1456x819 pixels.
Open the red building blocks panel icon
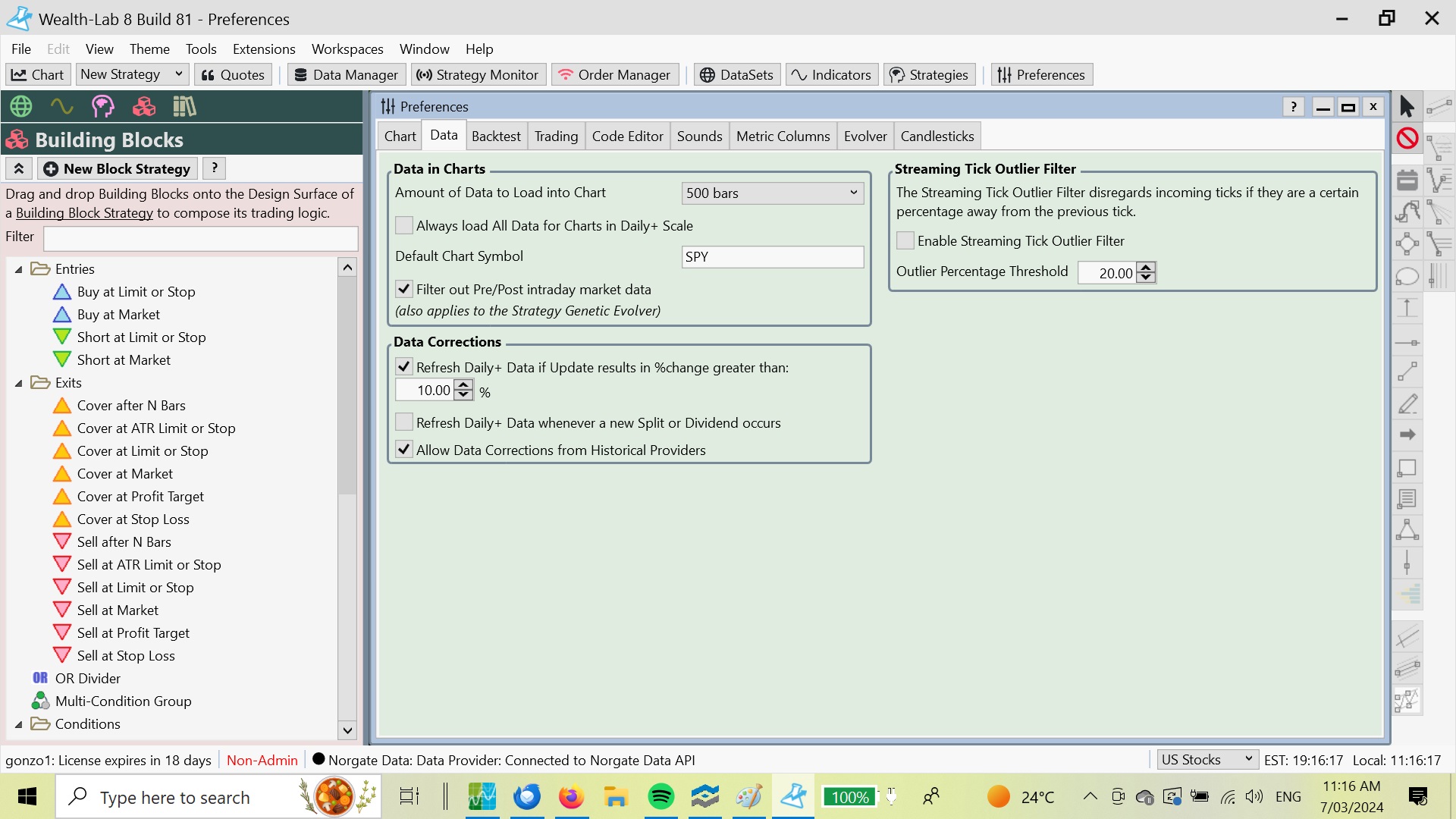pos(144,106)
